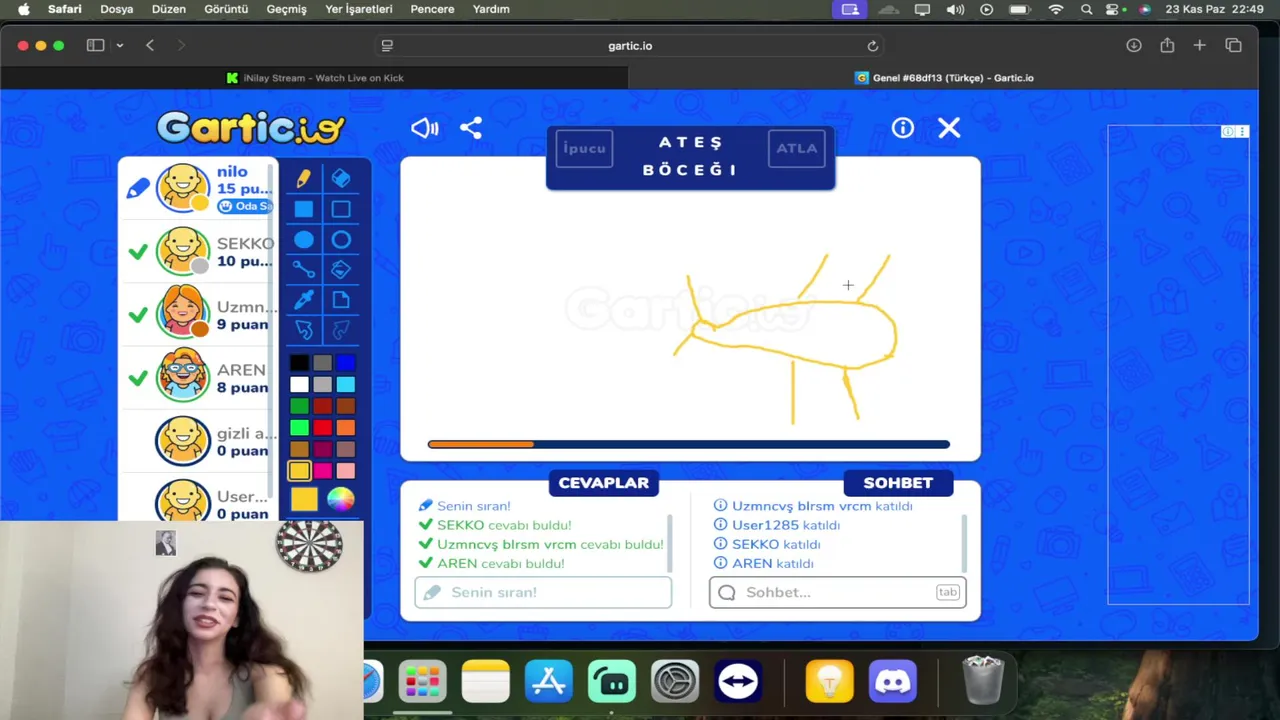Click the İpucu hint button

pos(584,148)
